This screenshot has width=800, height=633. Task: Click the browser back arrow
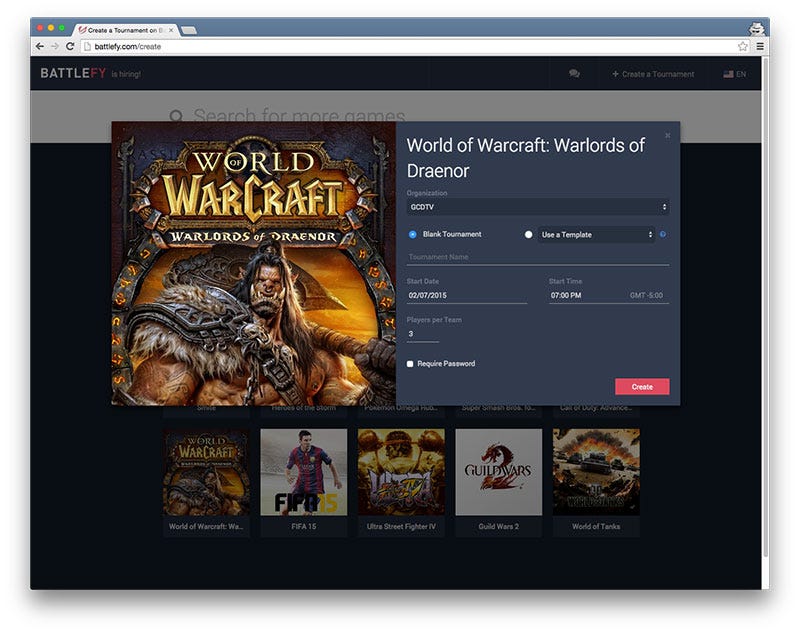[x=40, y=46]
